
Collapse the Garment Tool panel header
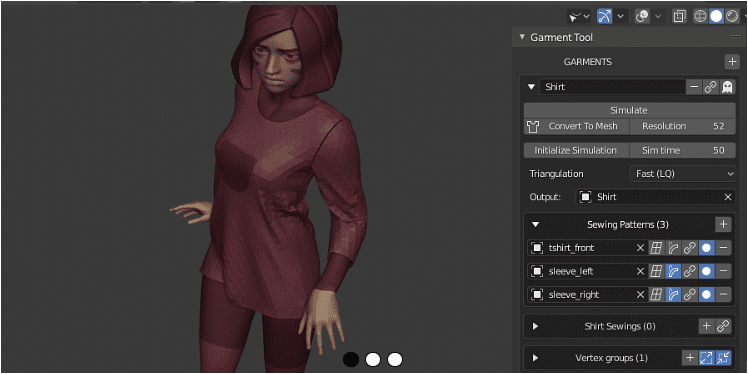[522, 37]
